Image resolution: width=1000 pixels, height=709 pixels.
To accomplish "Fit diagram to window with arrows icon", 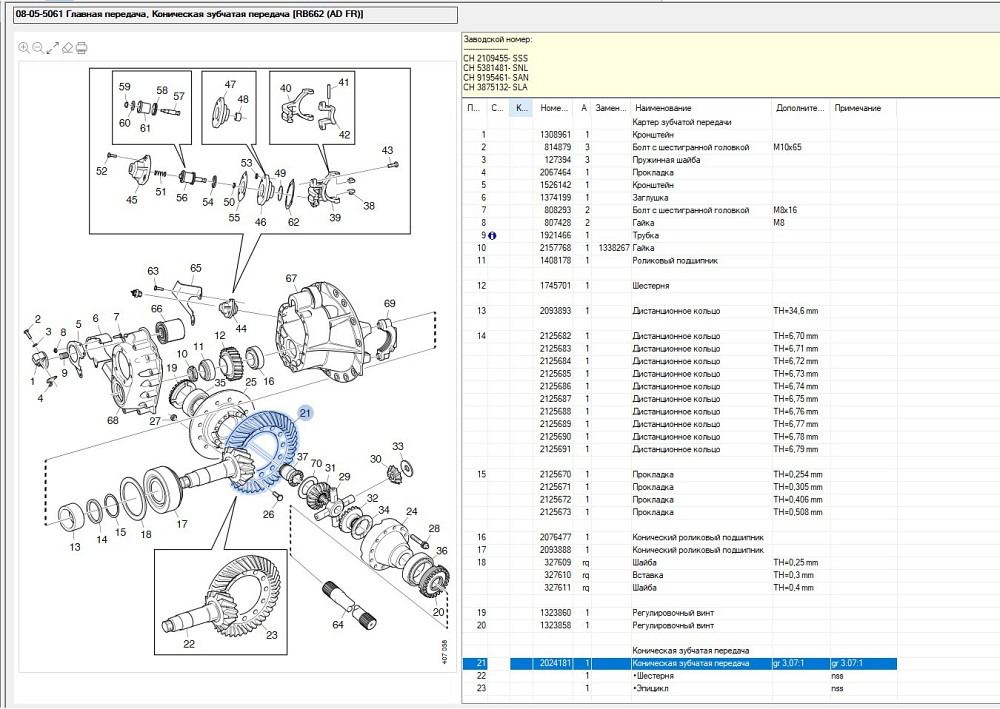I will tap(52, 47).
